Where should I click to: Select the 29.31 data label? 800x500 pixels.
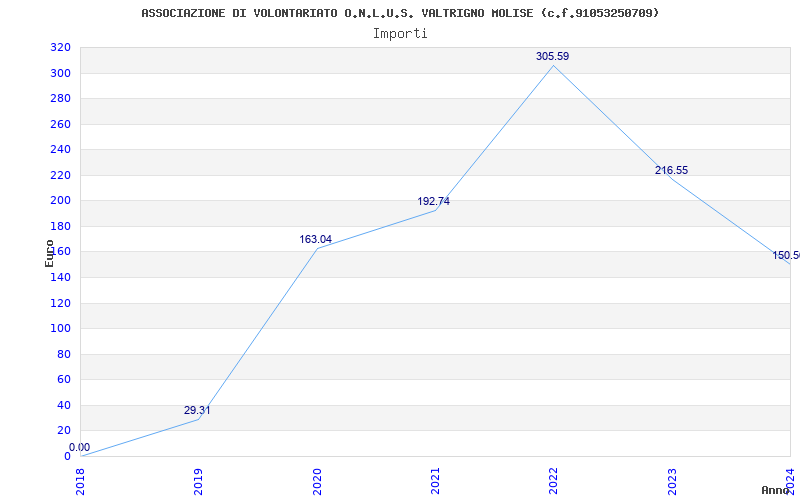[197, 411]
